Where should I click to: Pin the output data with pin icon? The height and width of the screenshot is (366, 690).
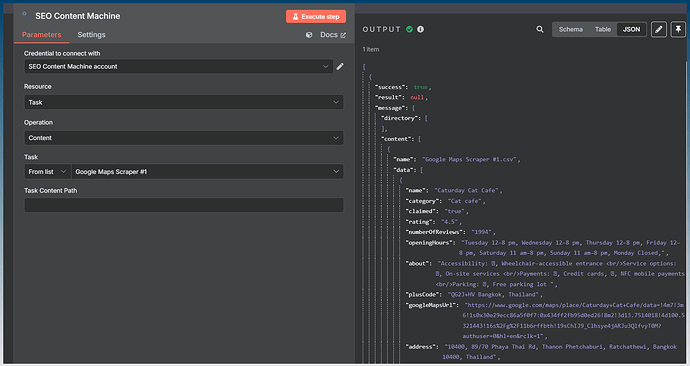678,29
